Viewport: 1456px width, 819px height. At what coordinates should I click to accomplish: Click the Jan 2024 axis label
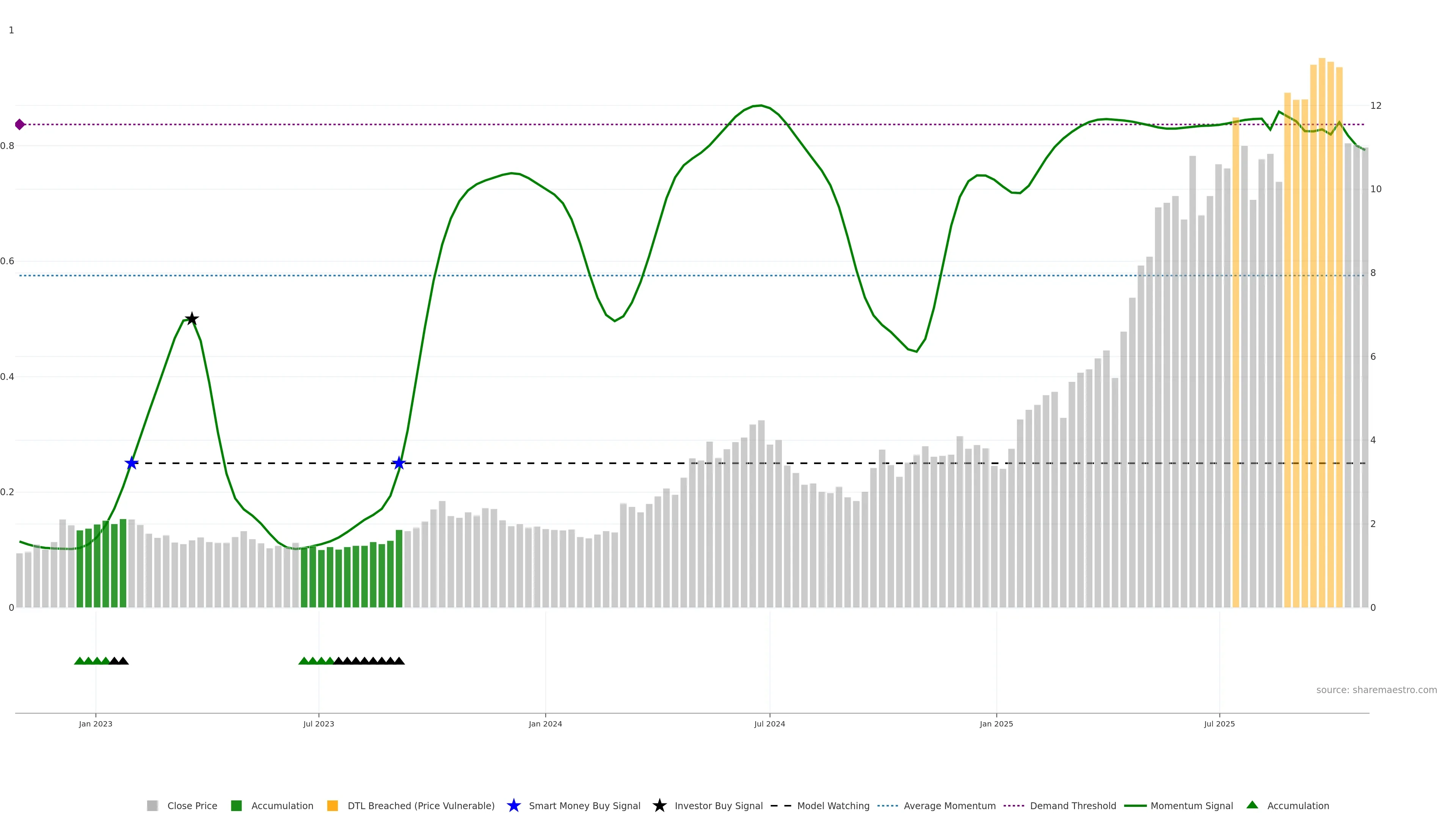(545, 723)
